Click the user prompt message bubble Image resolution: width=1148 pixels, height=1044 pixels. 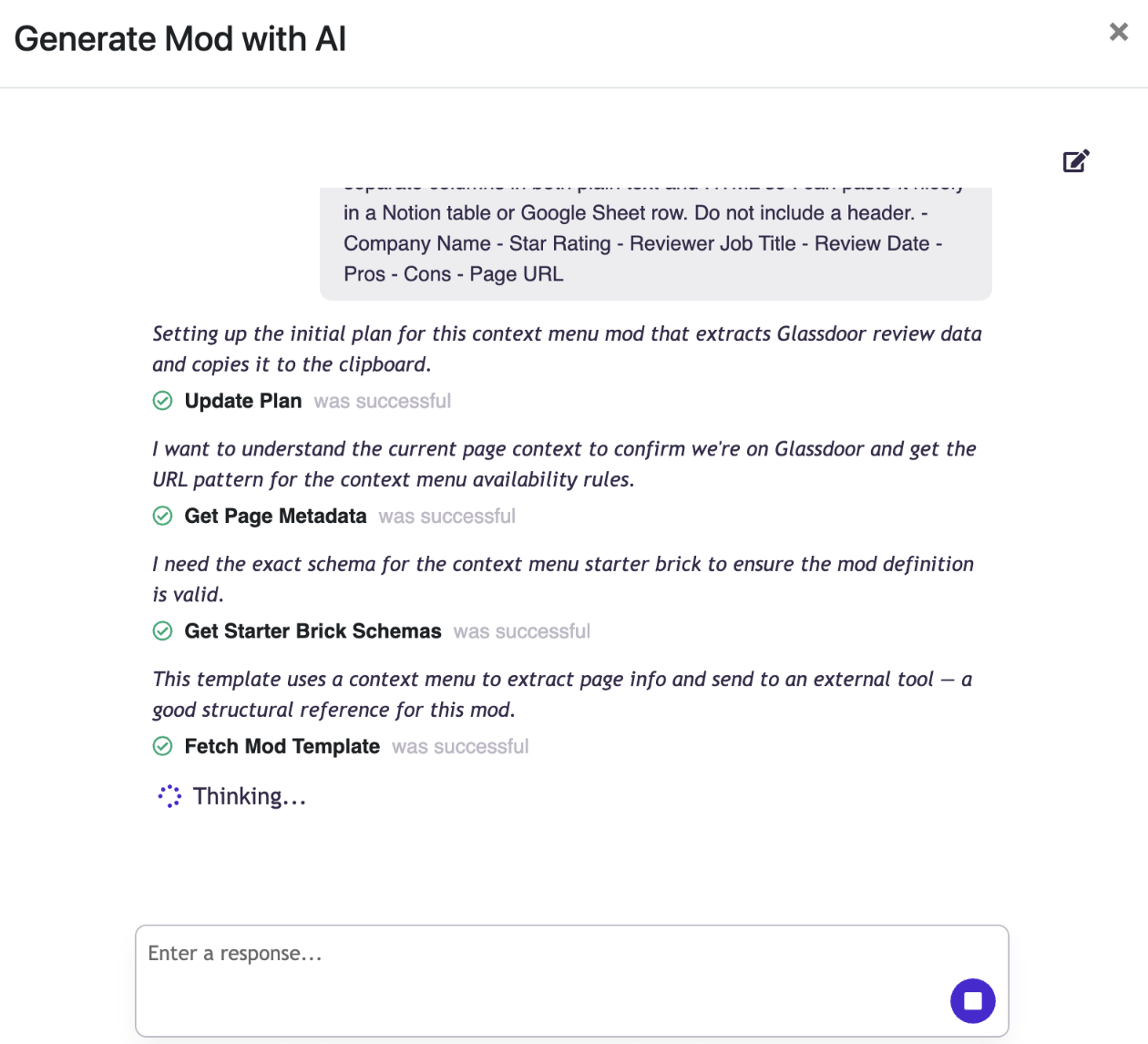click(x=654, y=243)
